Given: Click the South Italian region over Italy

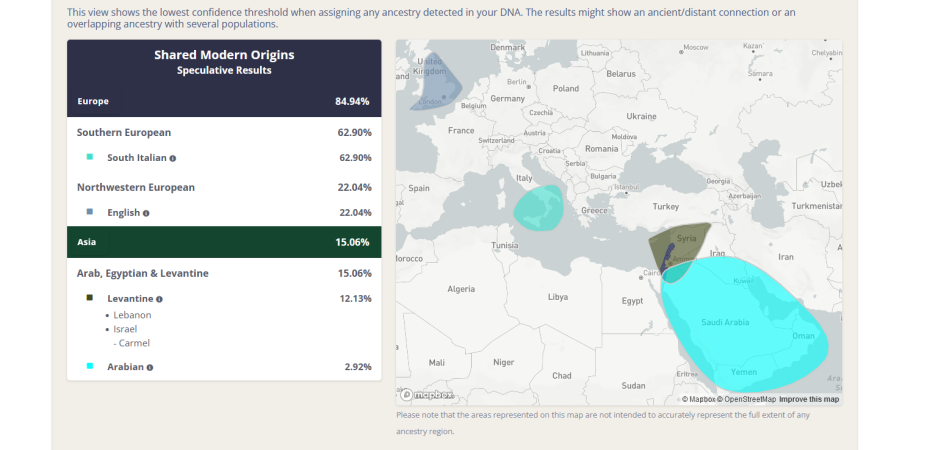Looking at the screenshot, I should (539, 208).
